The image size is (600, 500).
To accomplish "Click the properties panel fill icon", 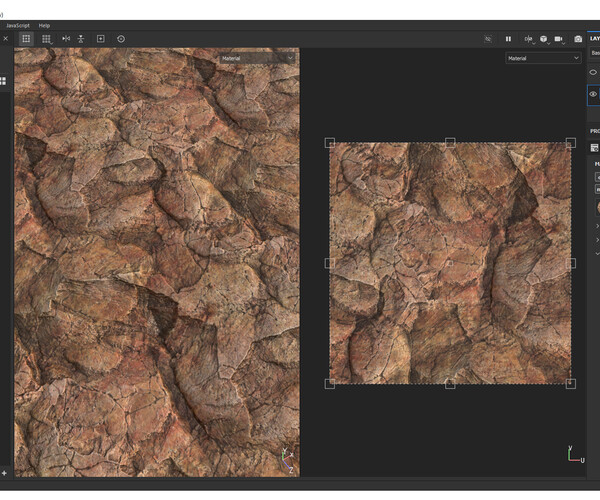I will click(595, 148).
